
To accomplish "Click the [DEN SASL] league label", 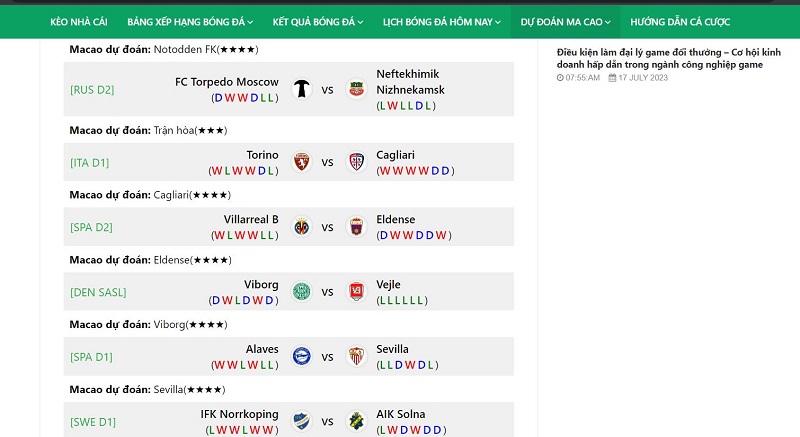I will [x=98, y=292].
